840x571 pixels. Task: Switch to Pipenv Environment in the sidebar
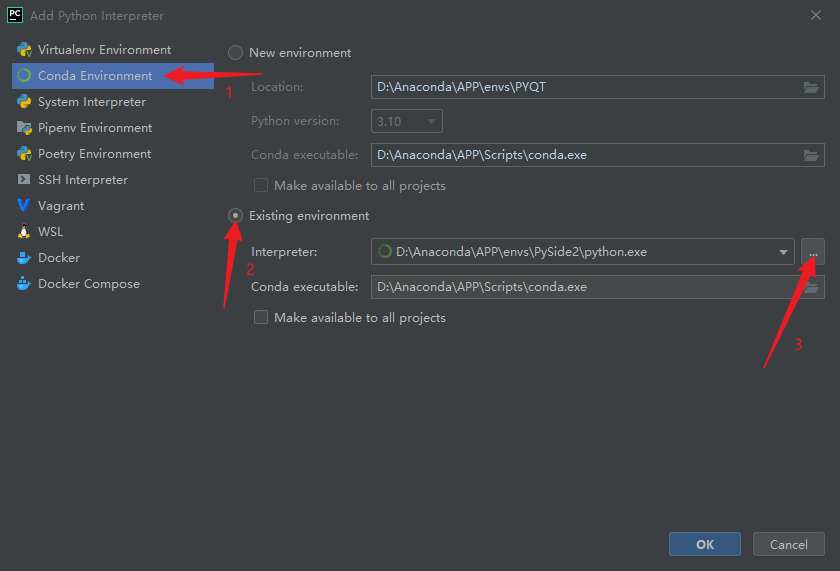click(112, 127)
